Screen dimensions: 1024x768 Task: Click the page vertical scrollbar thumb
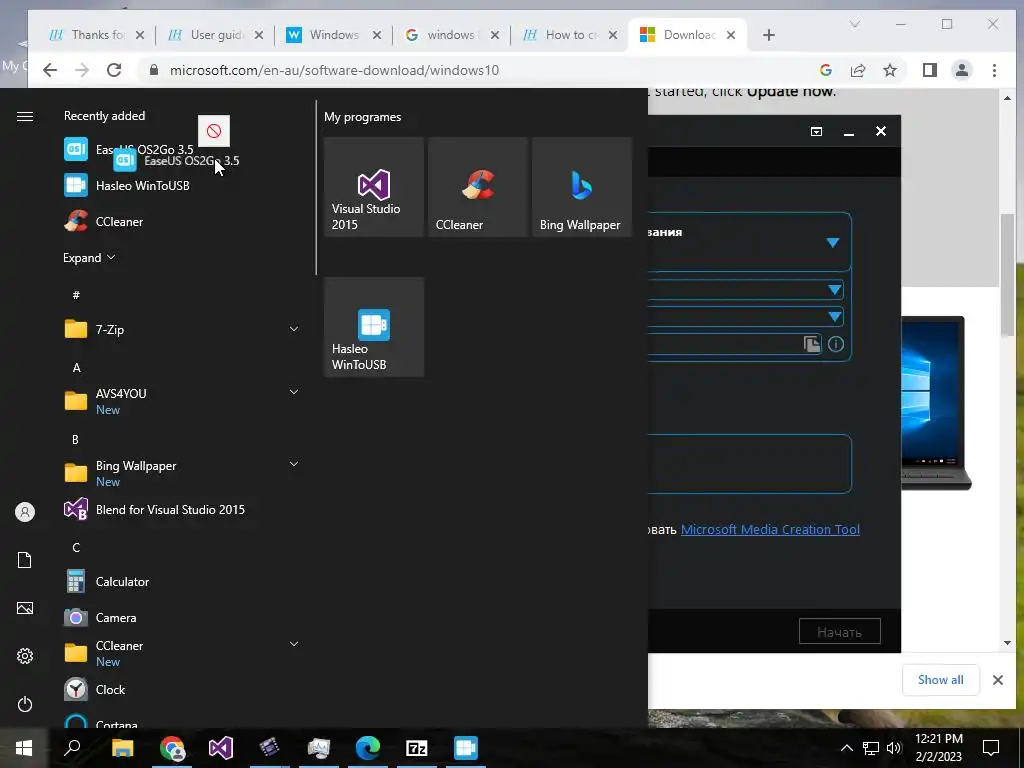1006,274
